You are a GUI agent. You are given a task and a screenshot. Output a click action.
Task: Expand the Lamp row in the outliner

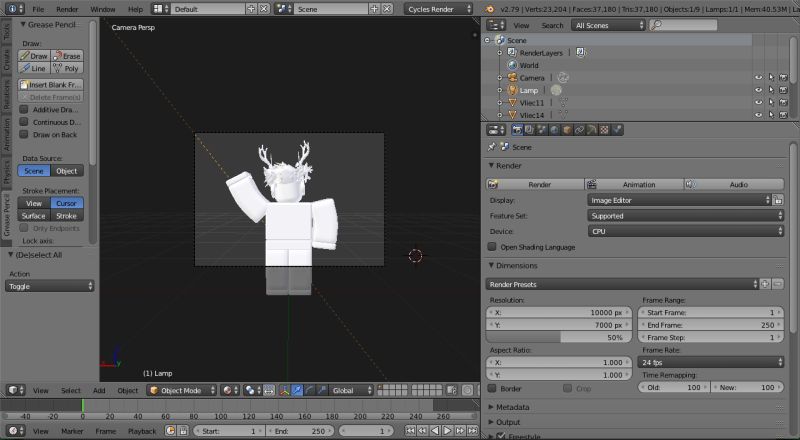500,90
